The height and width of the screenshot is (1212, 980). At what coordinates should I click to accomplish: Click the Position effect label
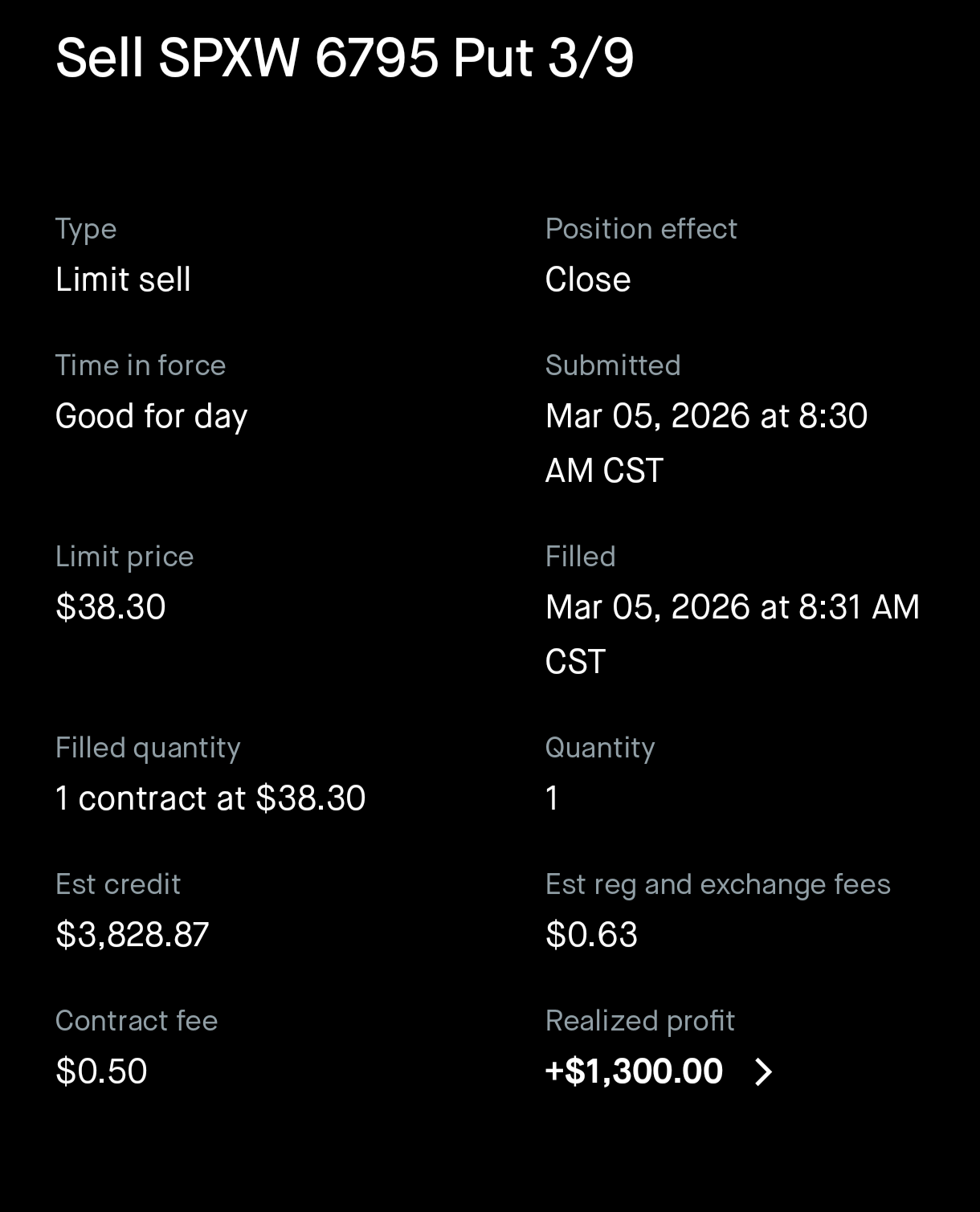coord(641,229)
